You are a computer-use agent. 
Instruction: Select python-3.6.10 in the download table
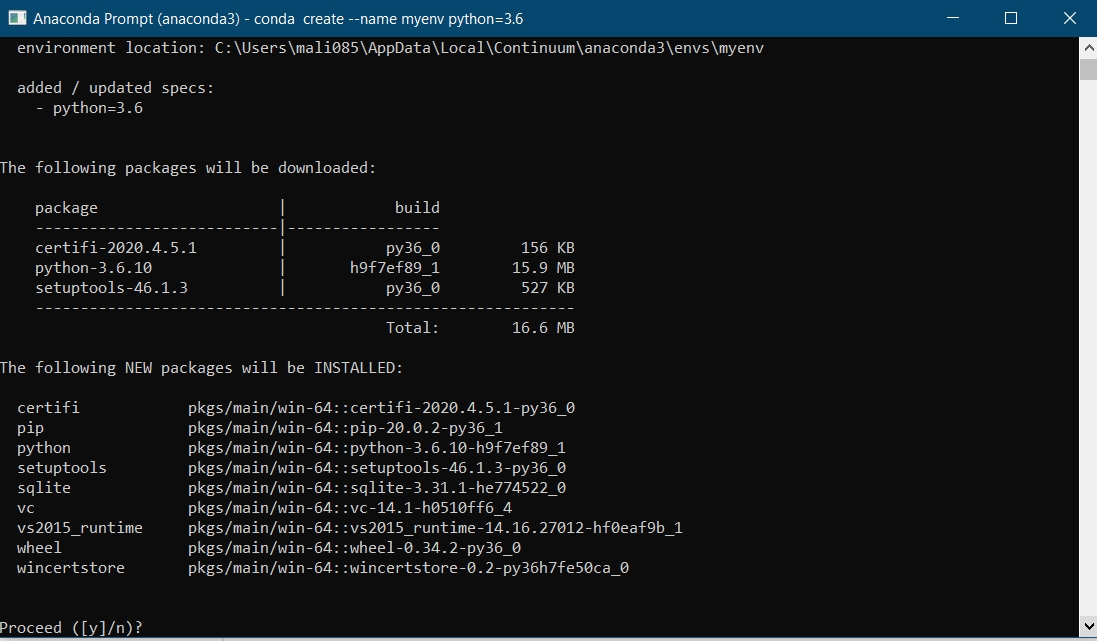93,268
